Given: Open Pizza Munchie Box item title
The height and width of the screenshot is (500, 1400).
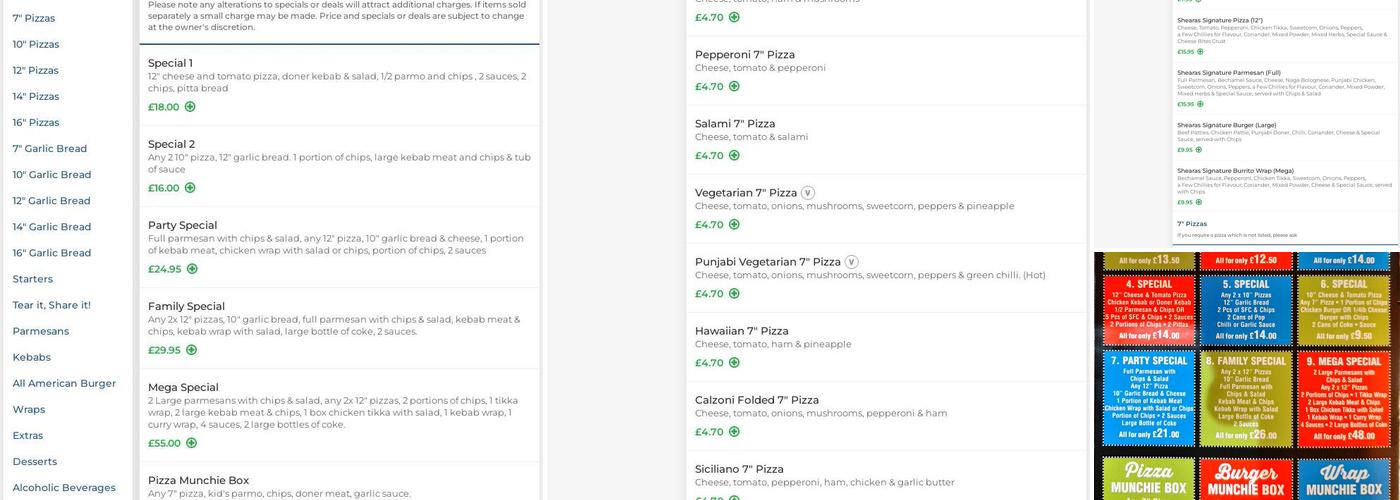Looking at the screenshot, I should (x=198, y=480).
